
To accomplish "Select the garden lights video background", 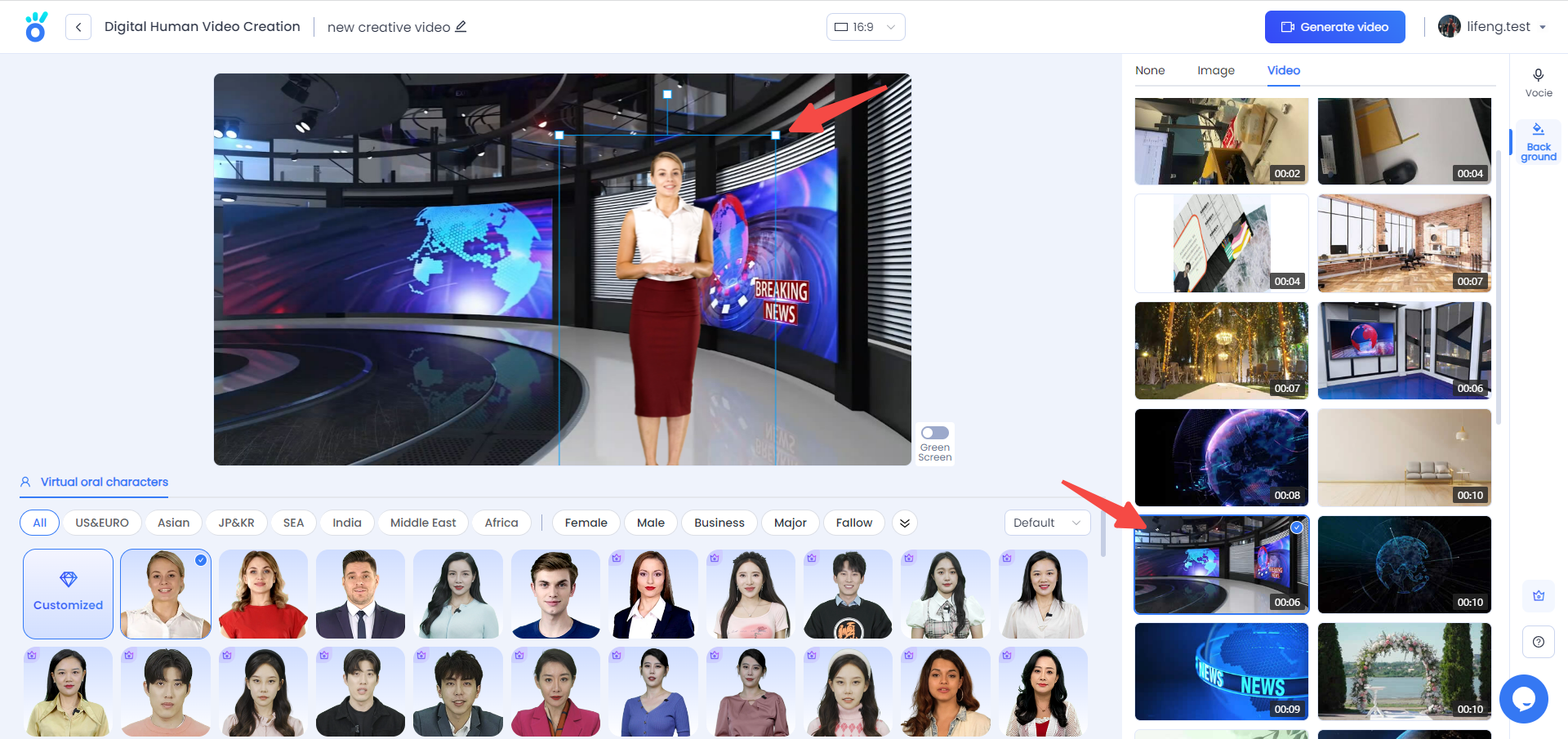I will pyautogui.click(x=1222, y=350).
